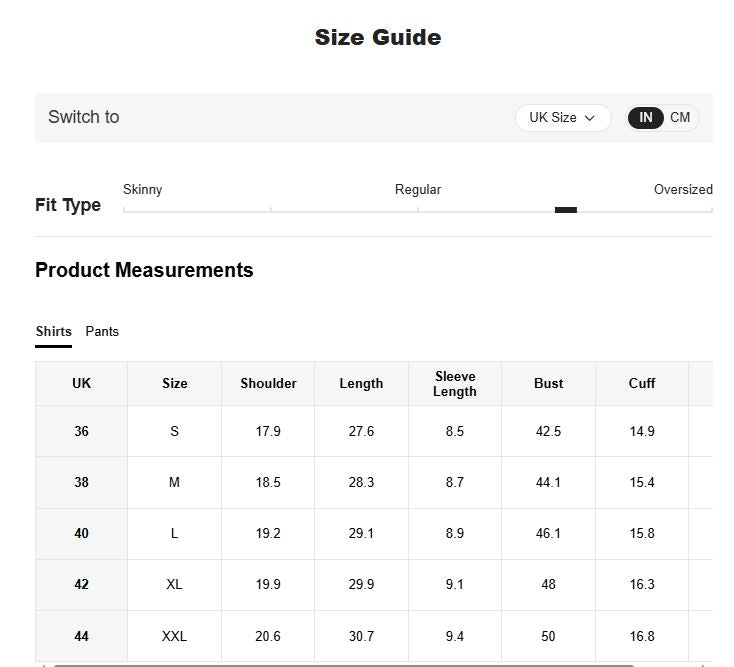
Task: Click the Regular fit label
Action: point(418,190)
